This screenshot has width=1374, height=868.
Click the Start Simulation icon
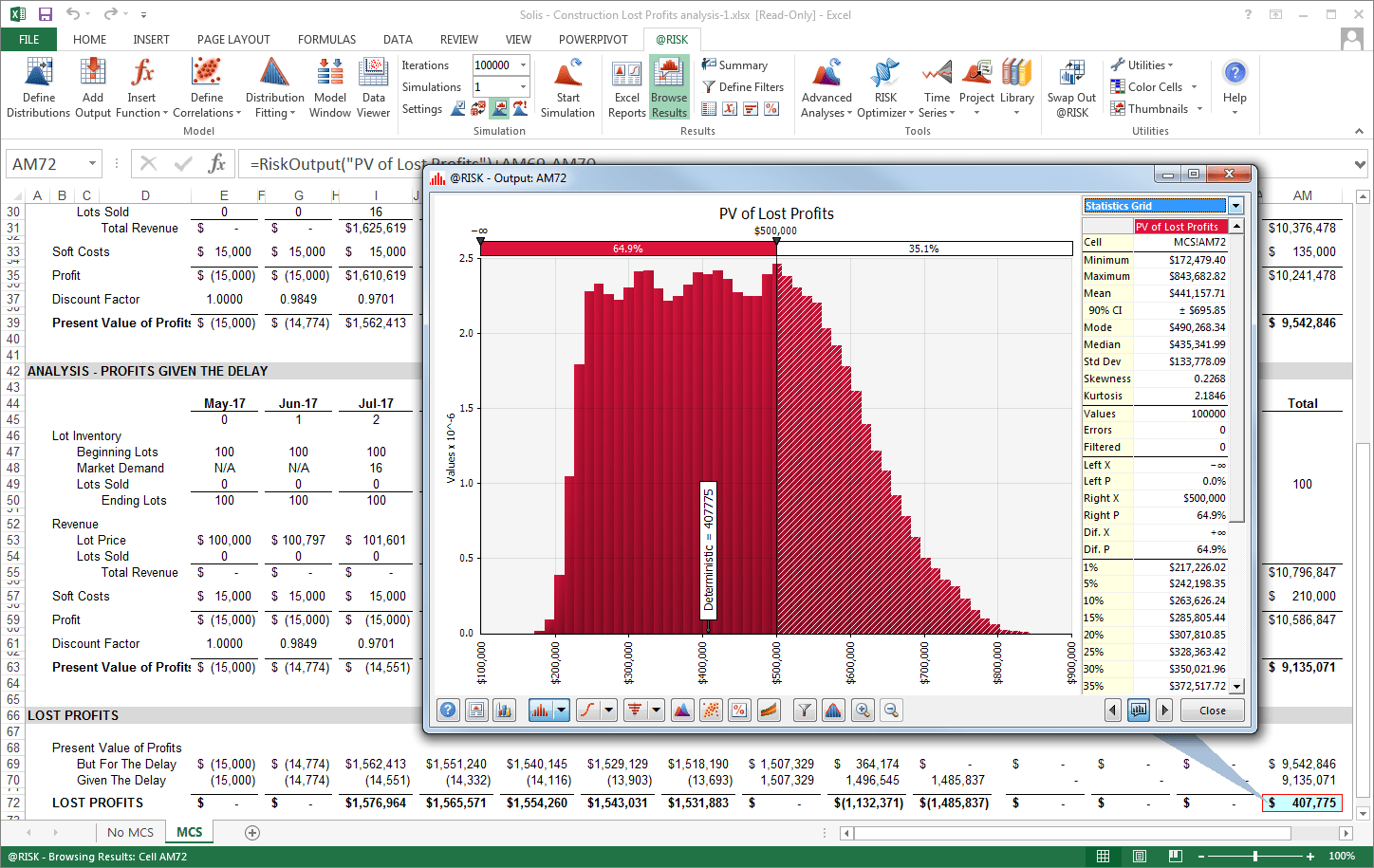(x=567, y=87)
